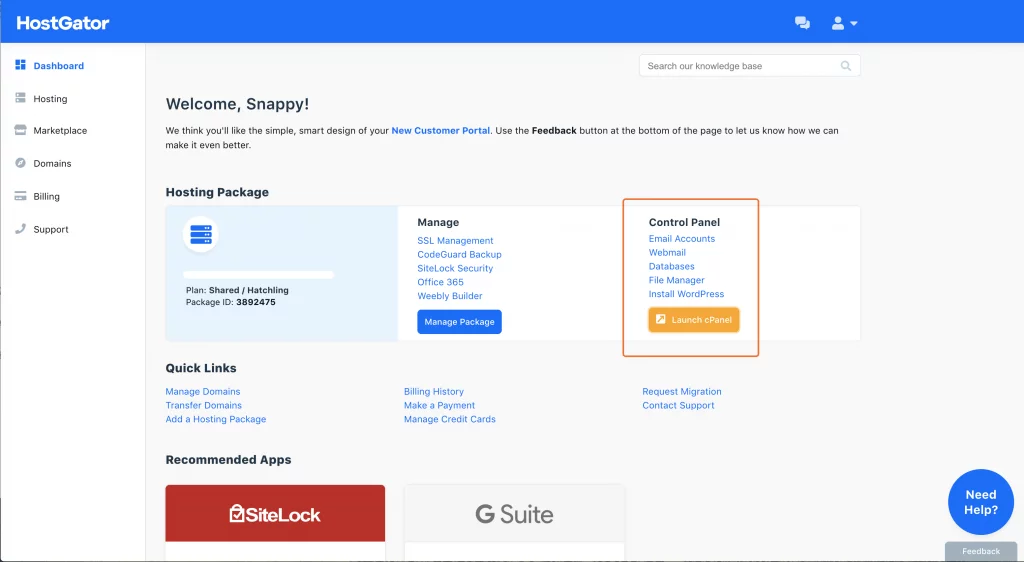Open the Webmail link
The height and width of the screenshot is (562, 1024).
667,253
